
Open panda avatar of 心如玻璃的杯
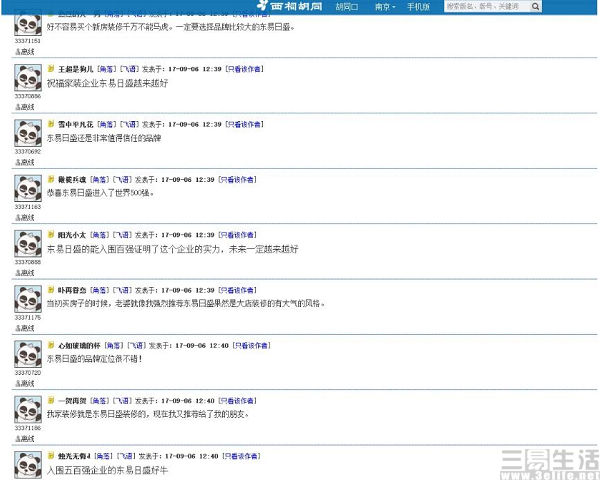point(28,354)
